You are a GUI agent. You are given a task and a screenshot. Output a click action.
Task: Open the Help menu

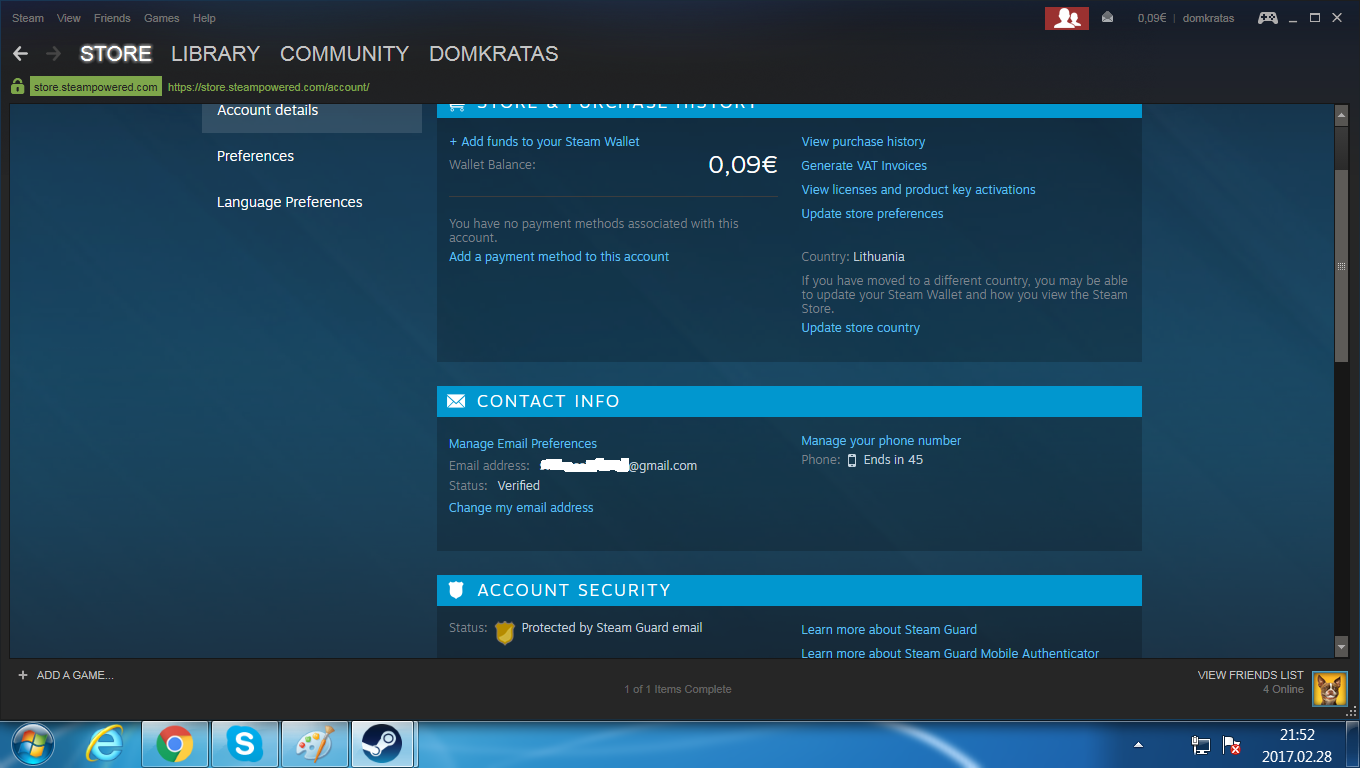204,18
